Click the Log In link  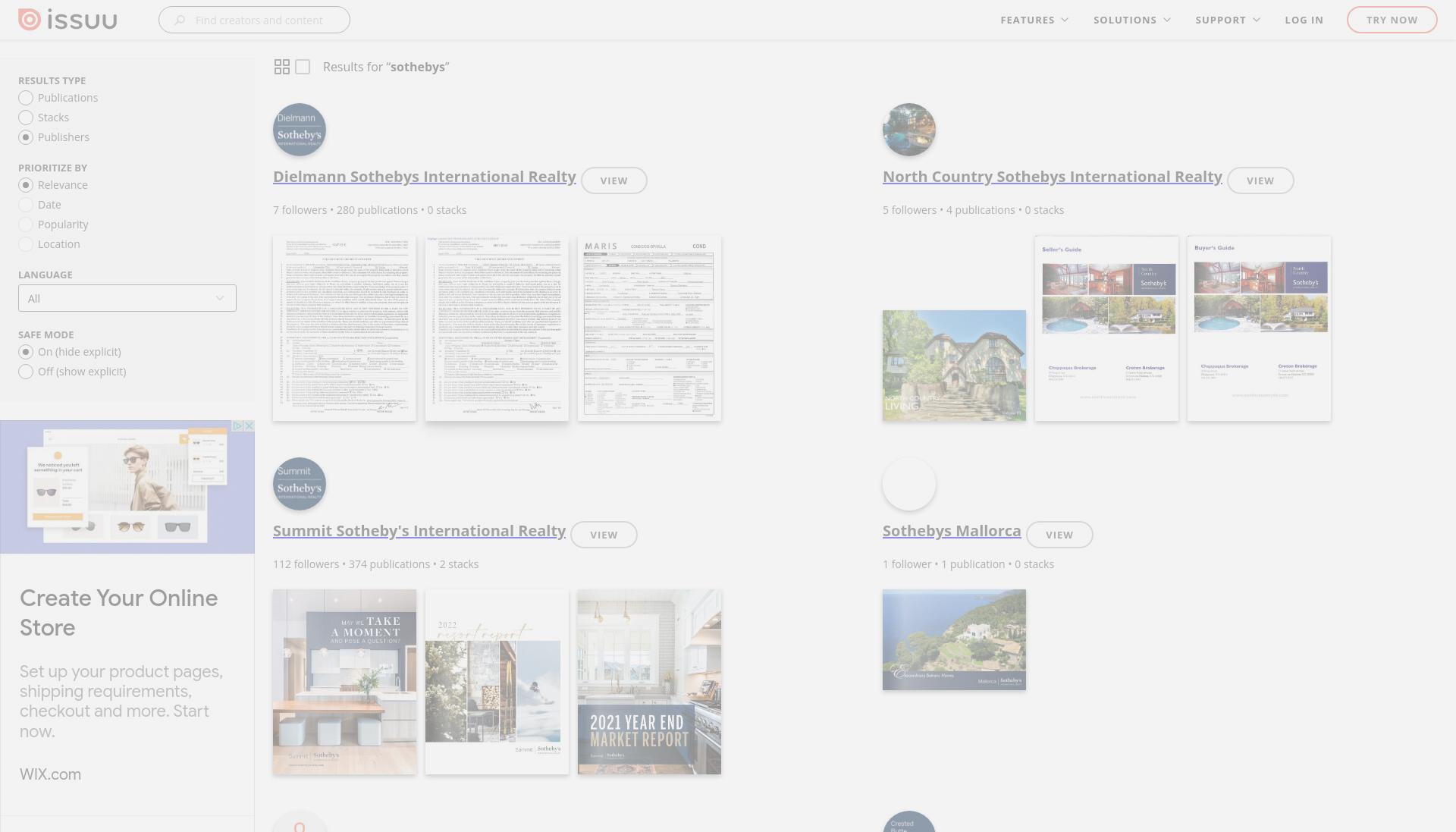(1304, 20)
